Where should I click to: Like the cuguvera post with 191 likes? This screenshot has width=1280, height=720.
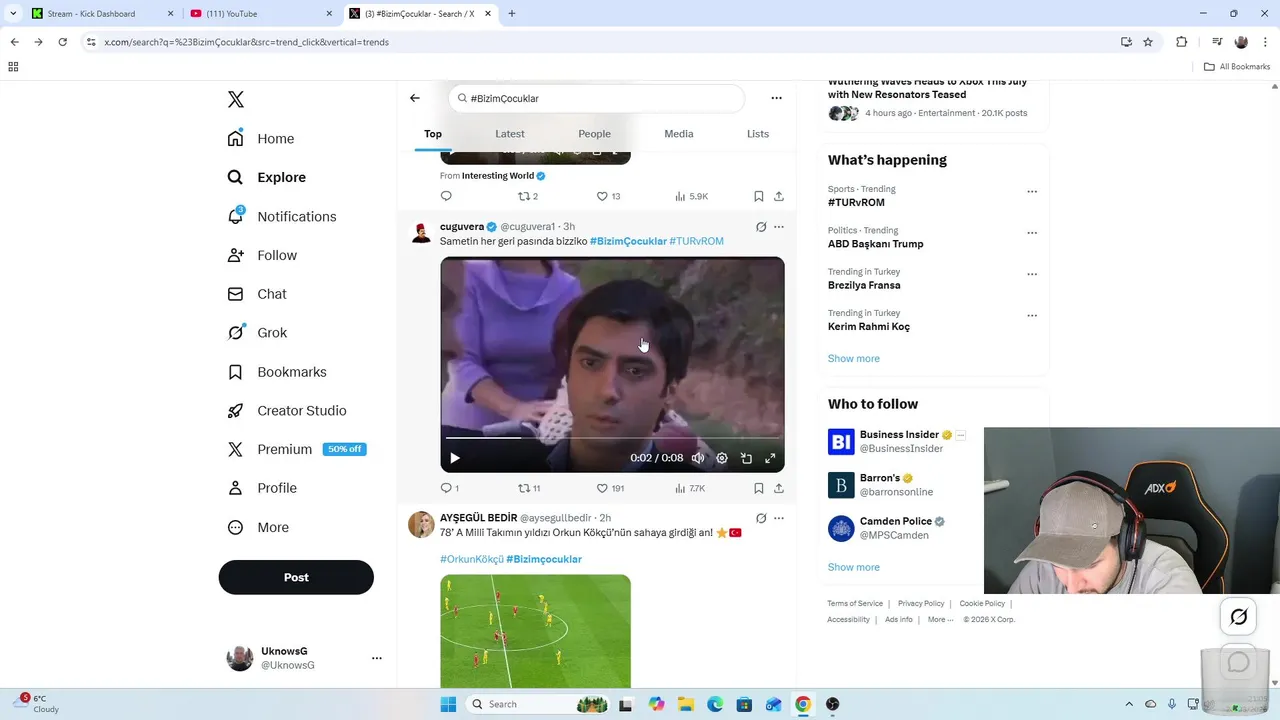click(610, 488)
